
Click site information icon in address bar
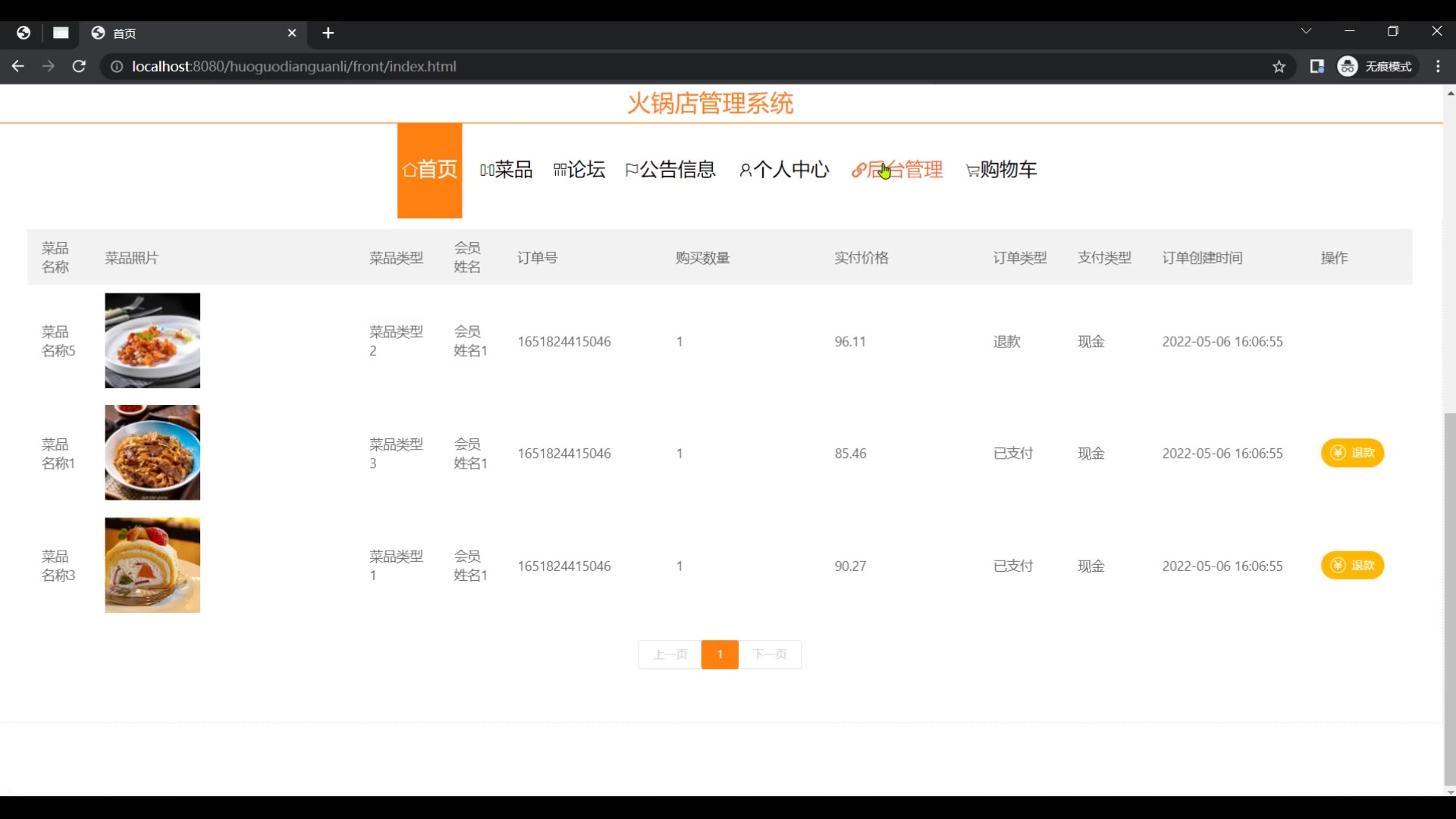pos(117,67)
